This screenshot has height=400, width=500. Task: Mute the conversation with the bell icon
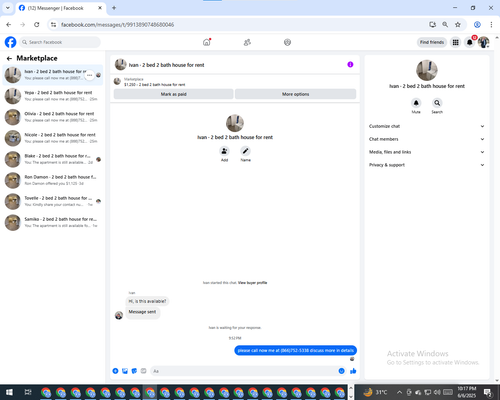[x=416, y=103]
